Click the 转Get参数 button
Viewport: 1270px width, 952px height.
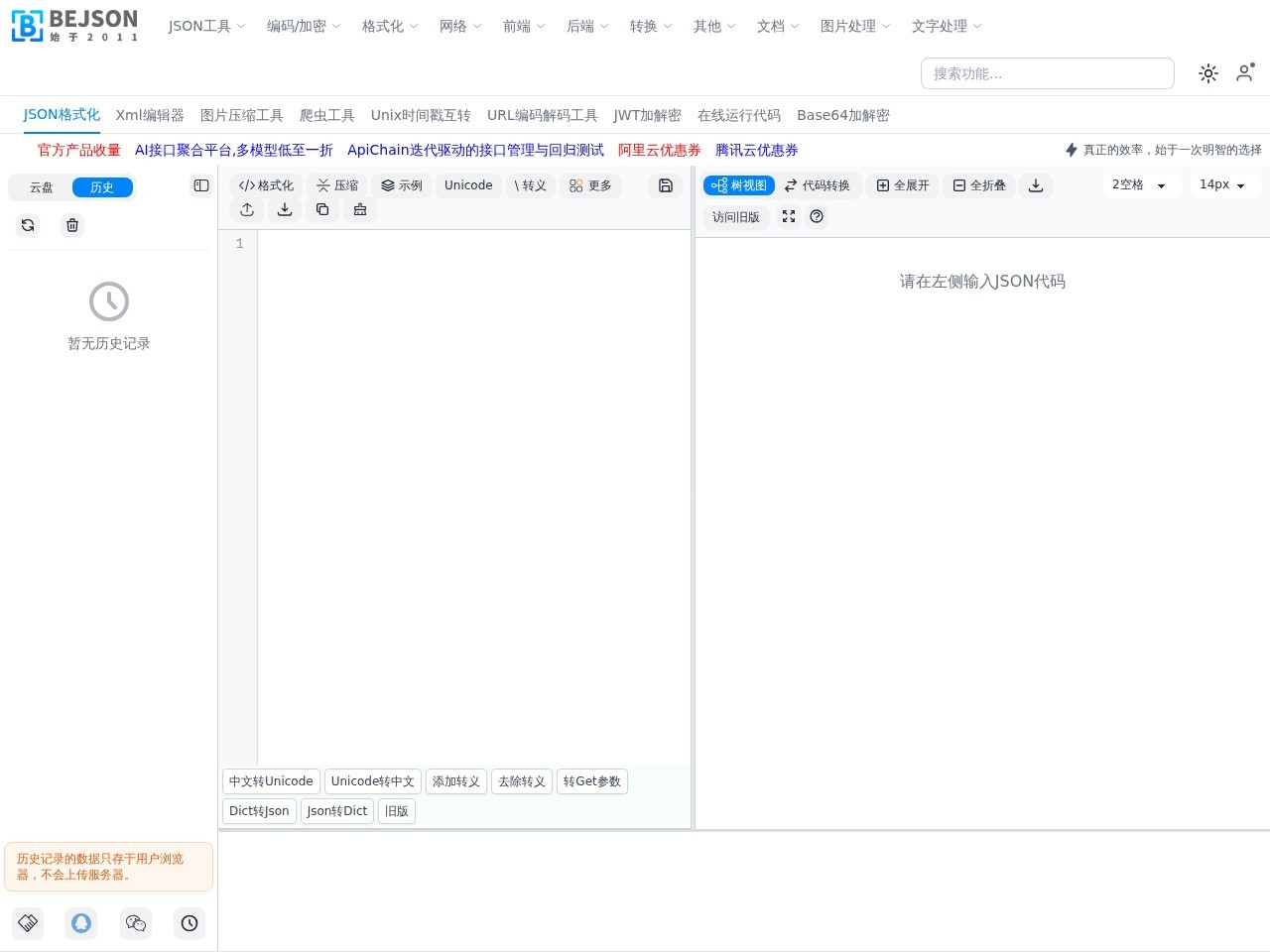click(x=592, y=781)
